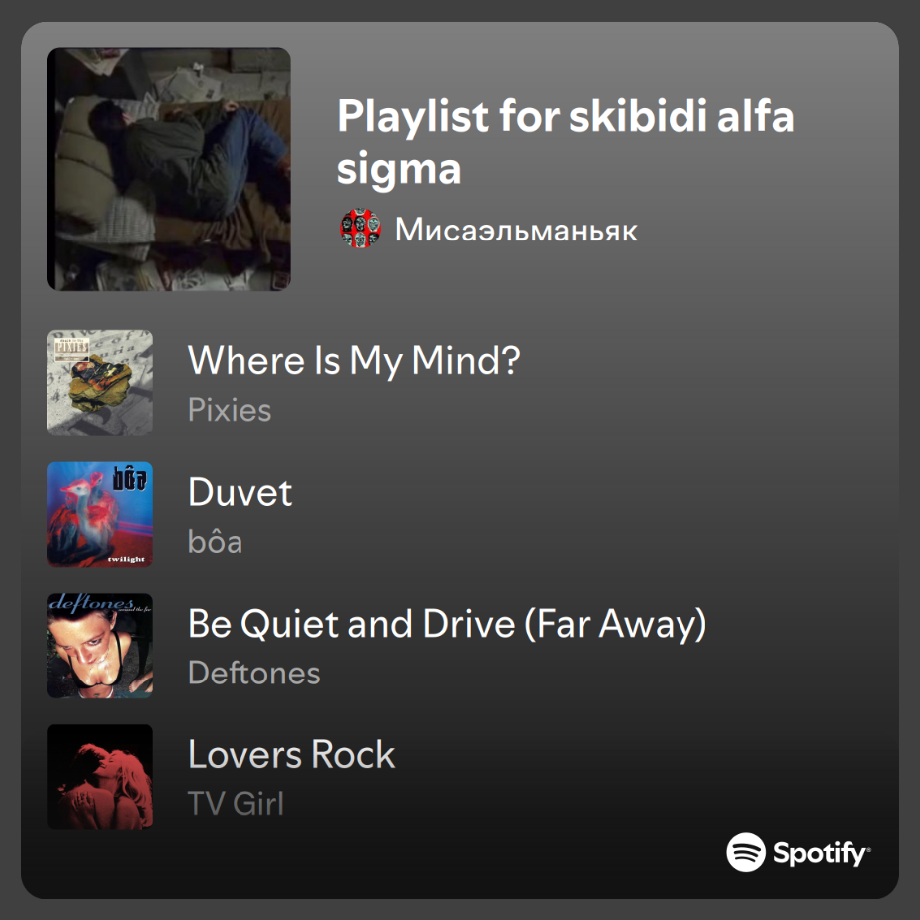This screenshot has height=920, width=920.
Task: Go to the Мисаэльманьяк username
Action: click(516, 230)
